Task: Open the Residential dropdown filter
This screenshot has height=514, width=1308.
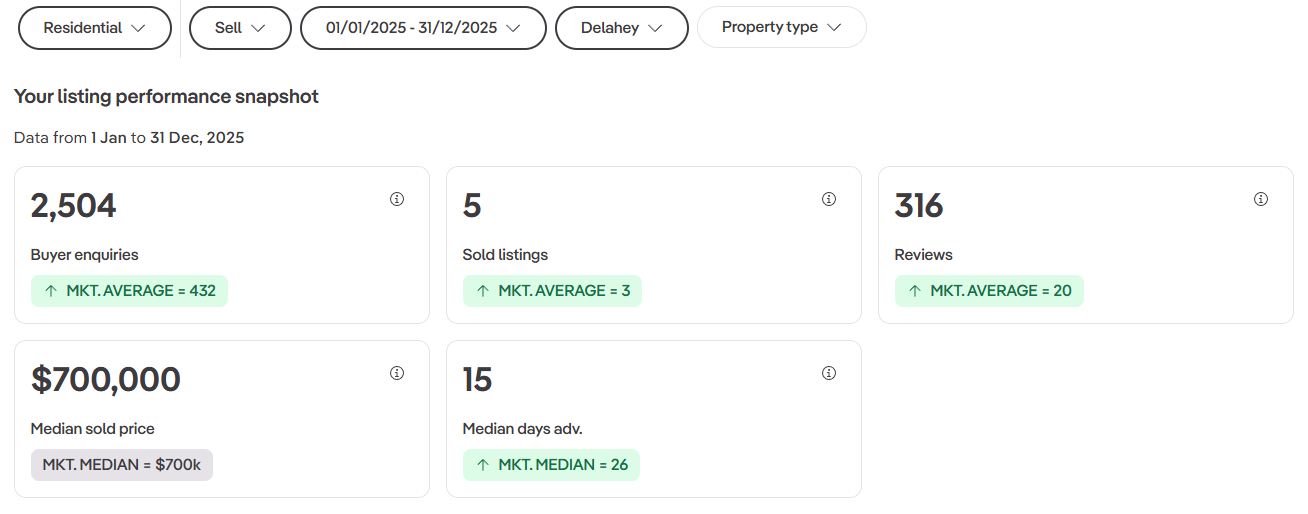Action: (x=94, y=28)
